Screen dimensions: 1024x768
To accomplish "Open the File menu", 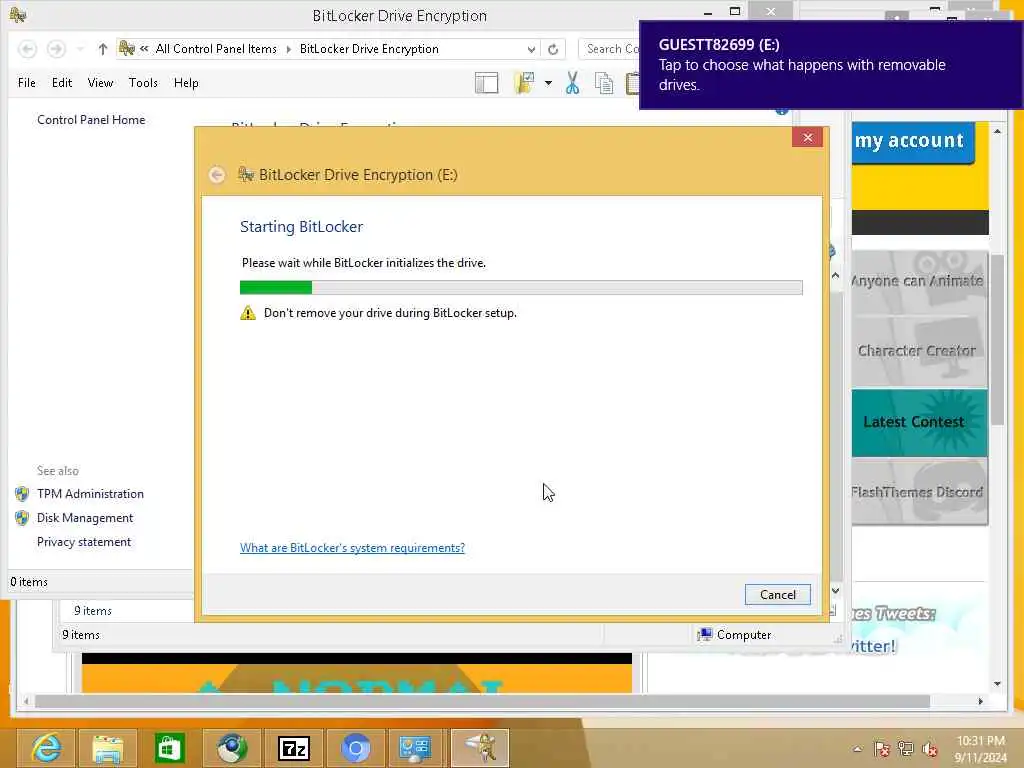I will click(x=27, y=83).
